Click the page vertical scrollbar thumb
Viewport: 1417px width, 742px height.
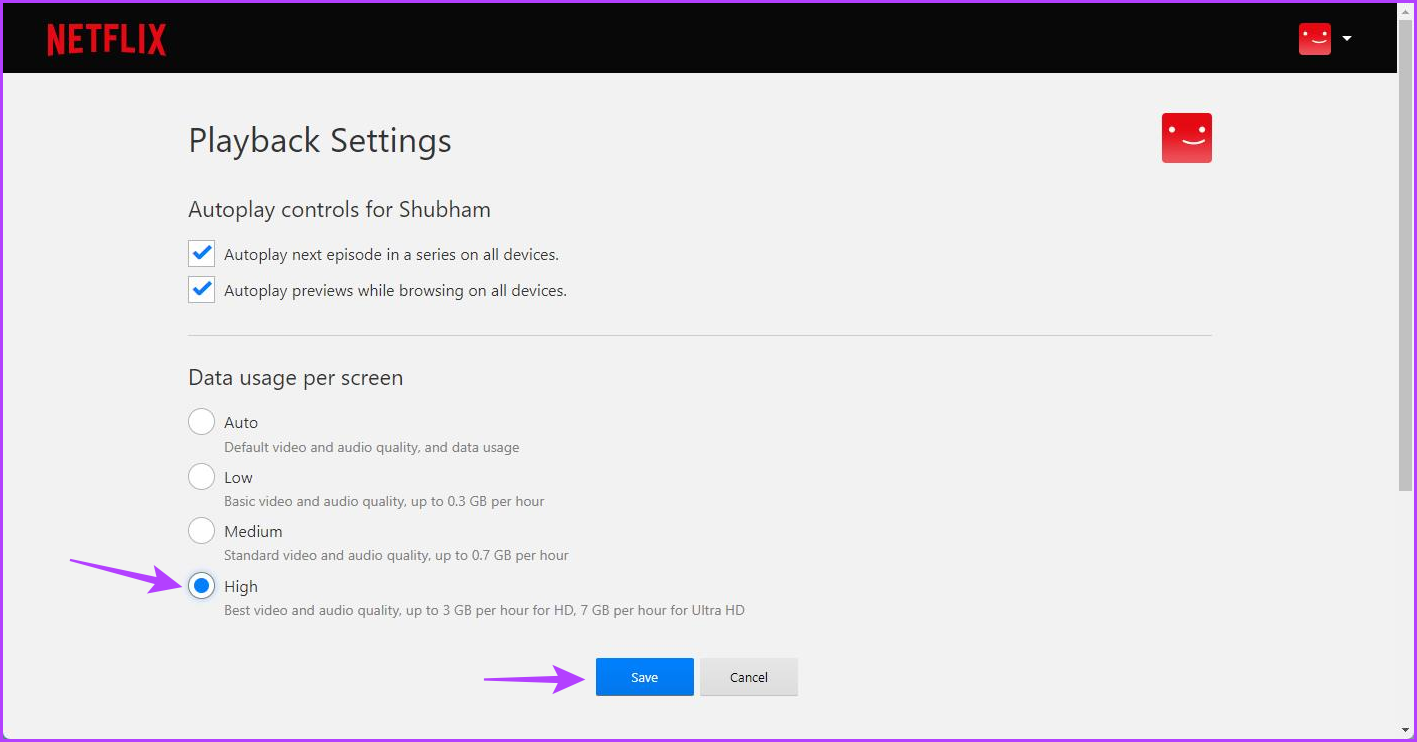[1406, 255]
